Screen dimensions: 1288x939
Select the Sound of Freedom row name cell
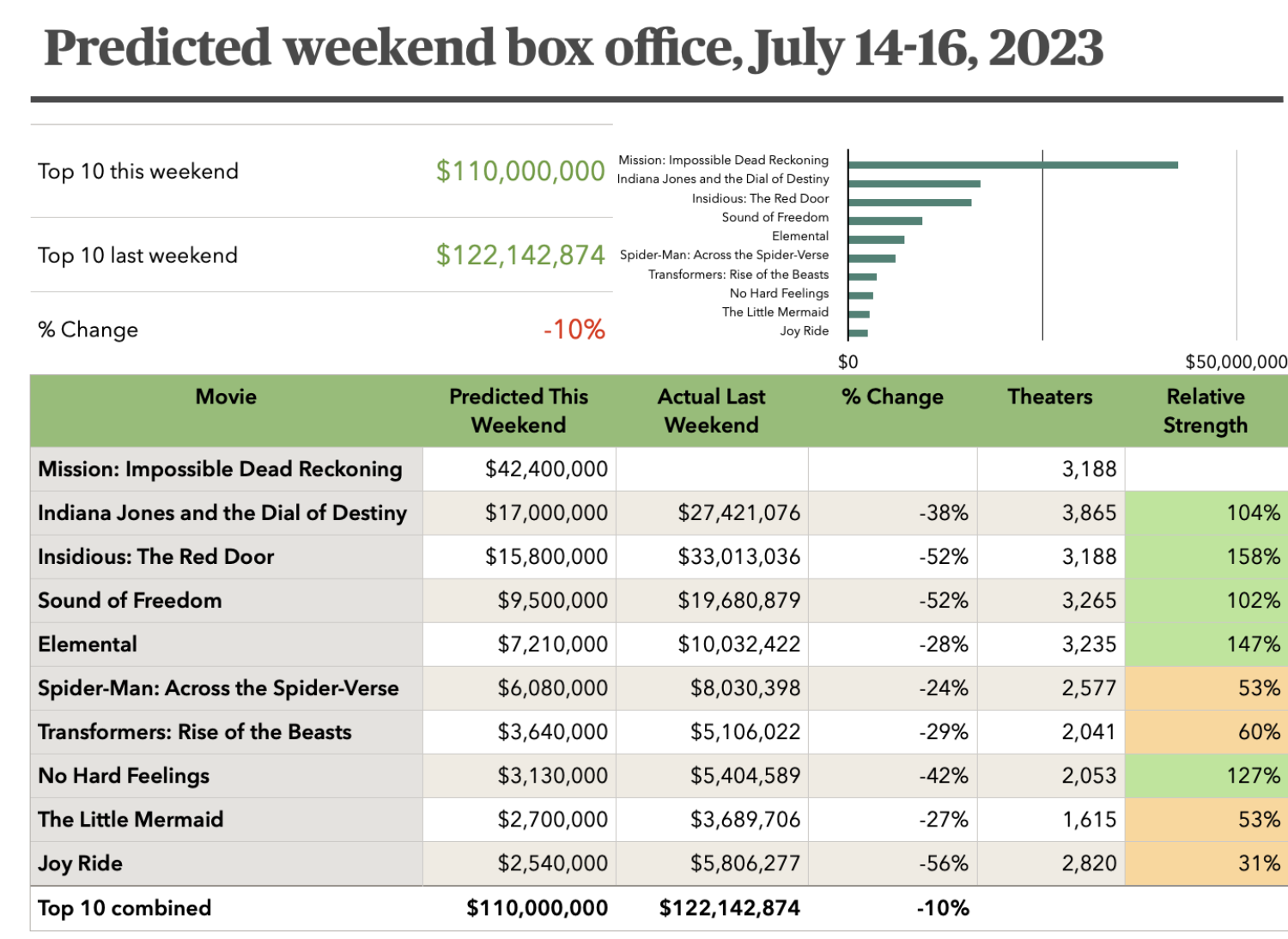(130, 600)
